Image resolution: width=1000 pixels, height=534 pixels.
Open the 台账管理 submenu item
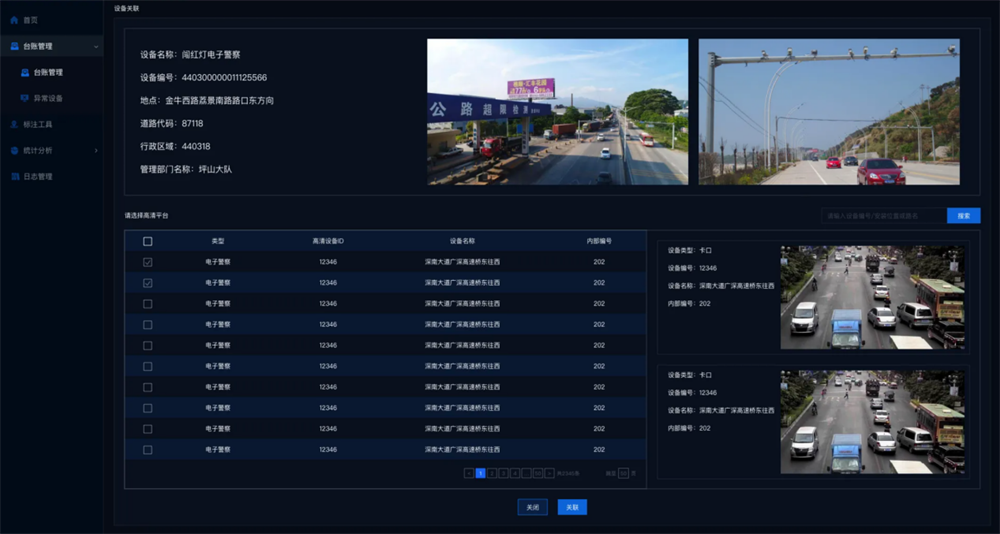click(x=48, y=72)
